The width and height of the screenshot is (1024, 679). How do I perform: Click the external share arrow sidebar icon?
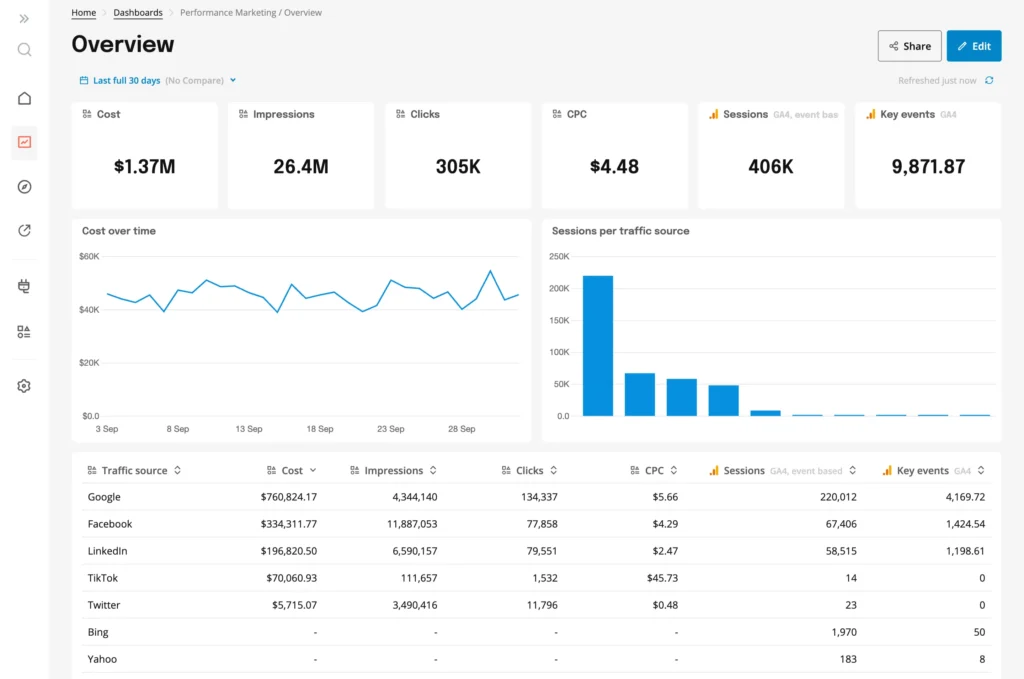[x=23, y=231]
